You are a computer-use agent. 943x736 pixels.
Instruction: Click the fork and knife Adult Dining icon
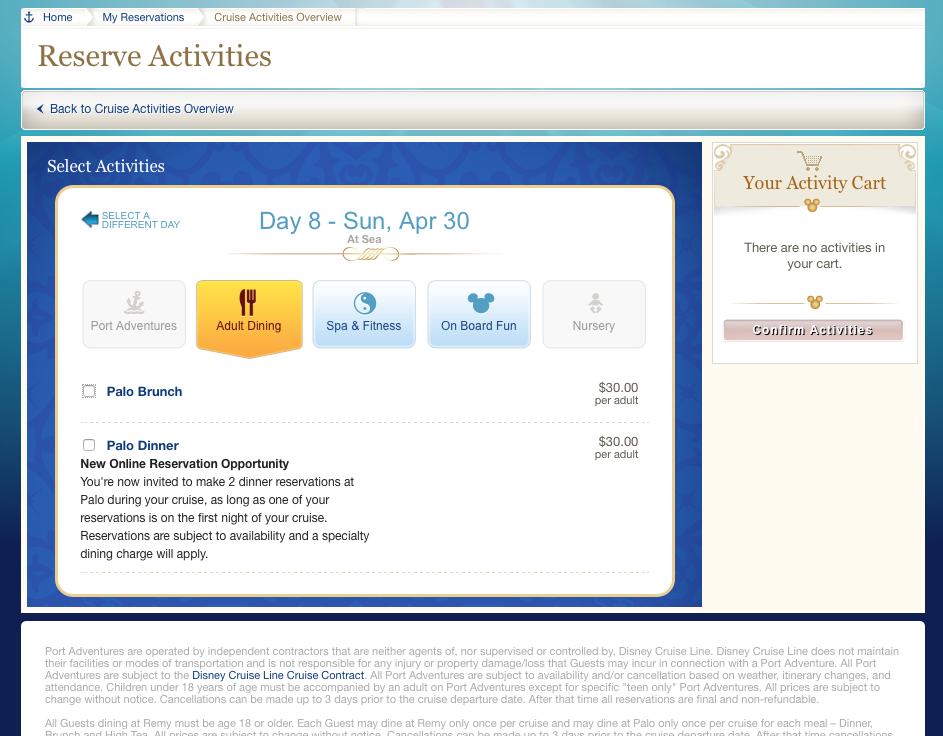click(x=248, y=302)
